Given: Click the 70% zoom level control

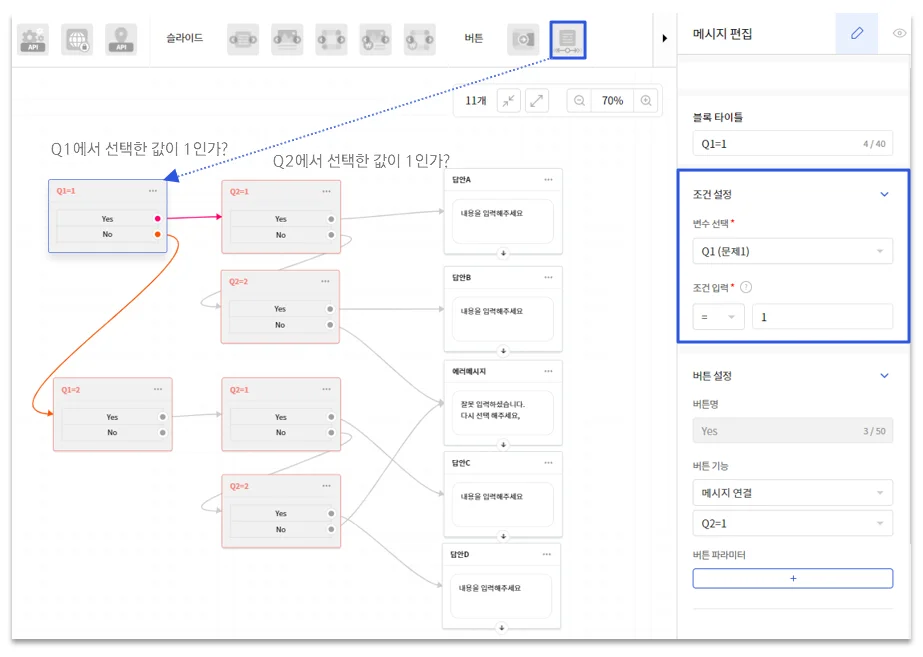Looking at the screenshot, I should click(x=611, y=101).
